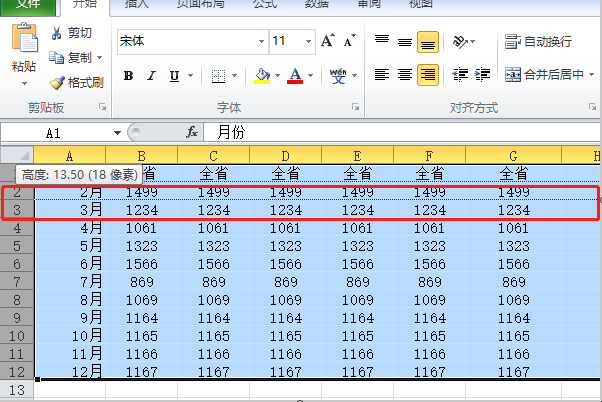Click the phonetic guide wén icon
Viewport: 602px width, 402px height.
338,76
